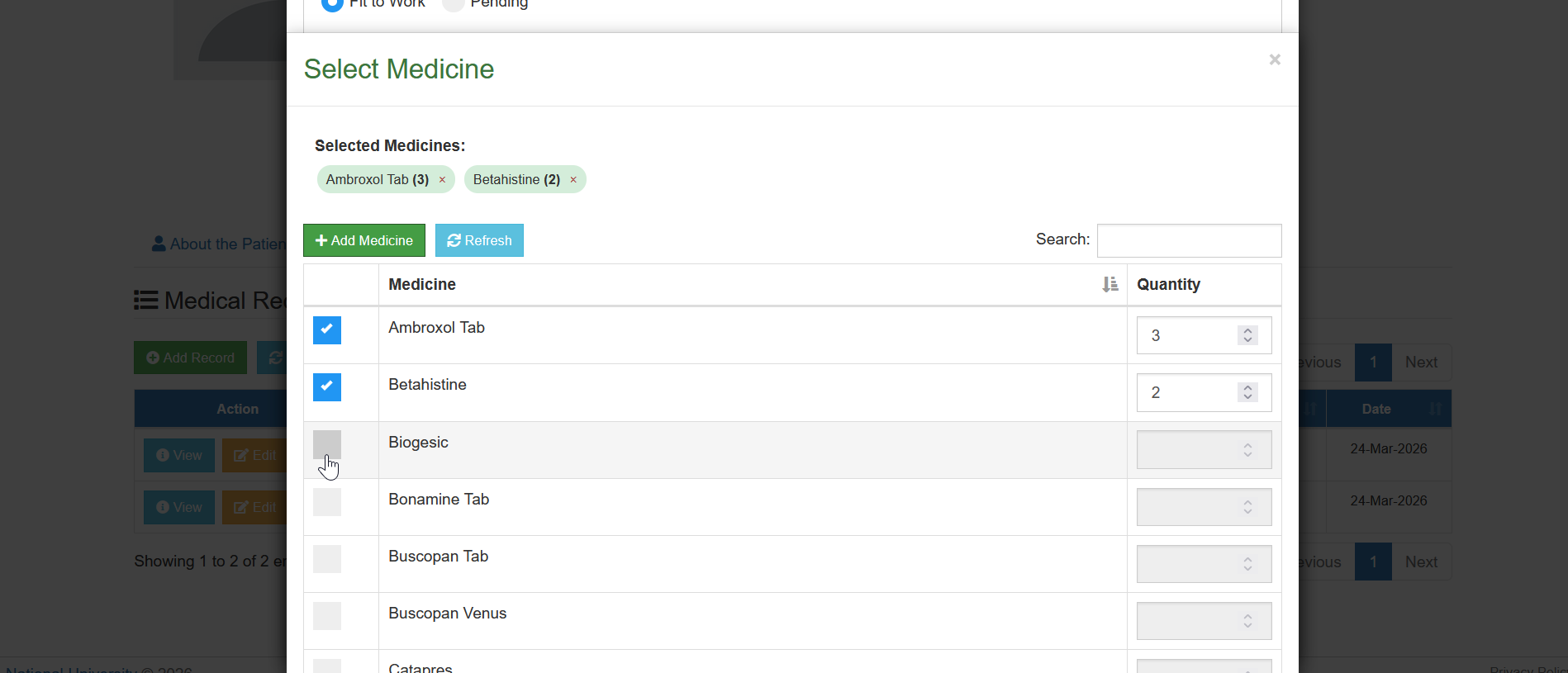Click Ambroxol Tab quantity stepper arrows

coord(1247,335)
